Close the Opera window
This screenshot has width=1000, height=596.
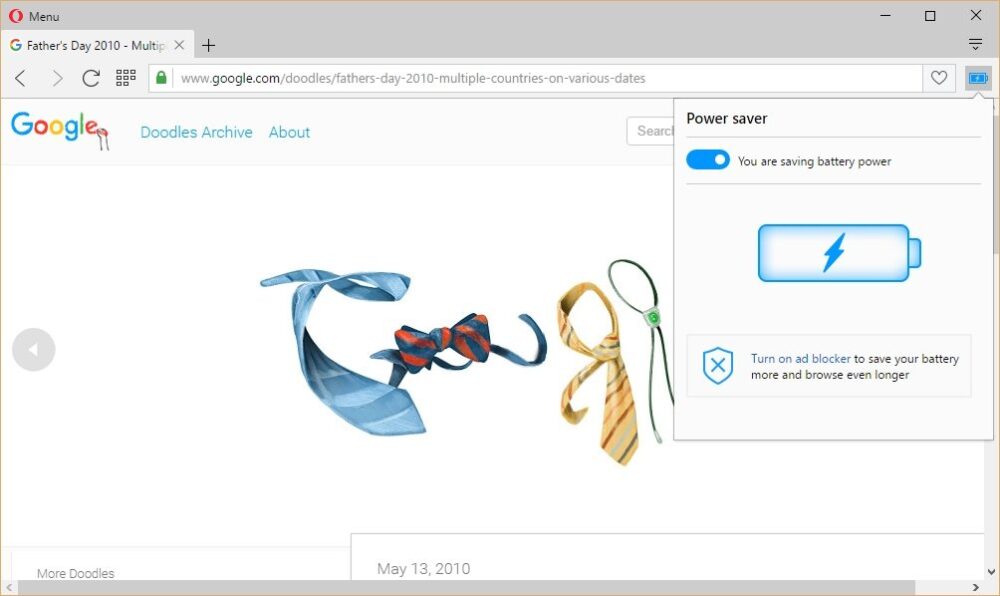[976, 15]
